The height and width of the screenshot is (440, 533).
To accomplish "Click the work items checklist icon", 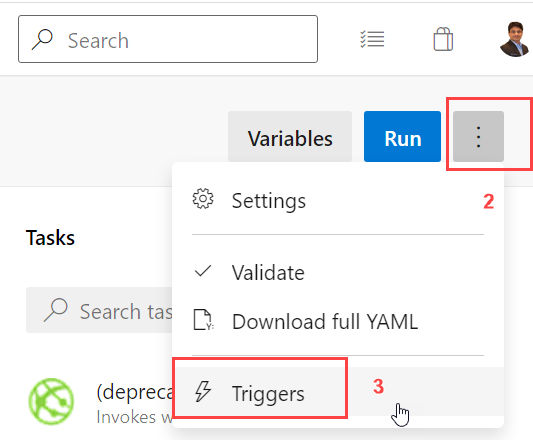I will click(x=372, y=39).
